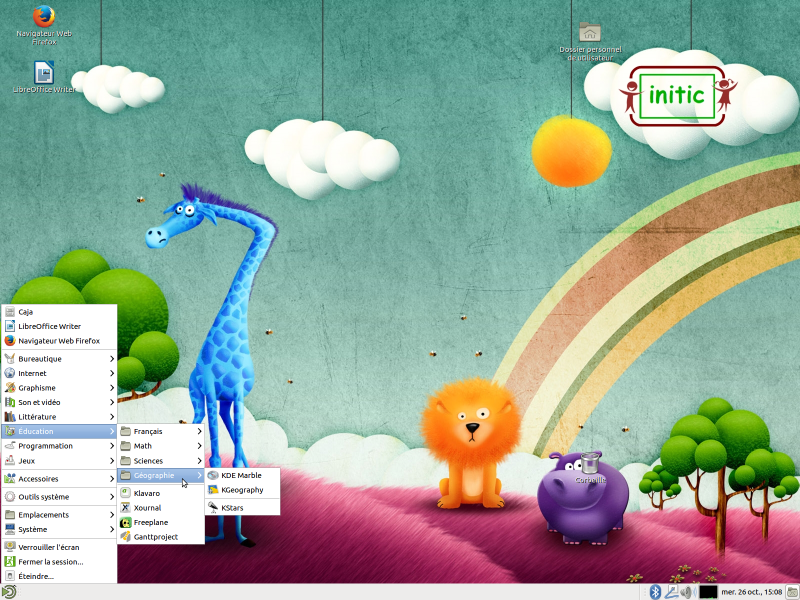Expand the Jeux submenu

(x=59, y=461)
